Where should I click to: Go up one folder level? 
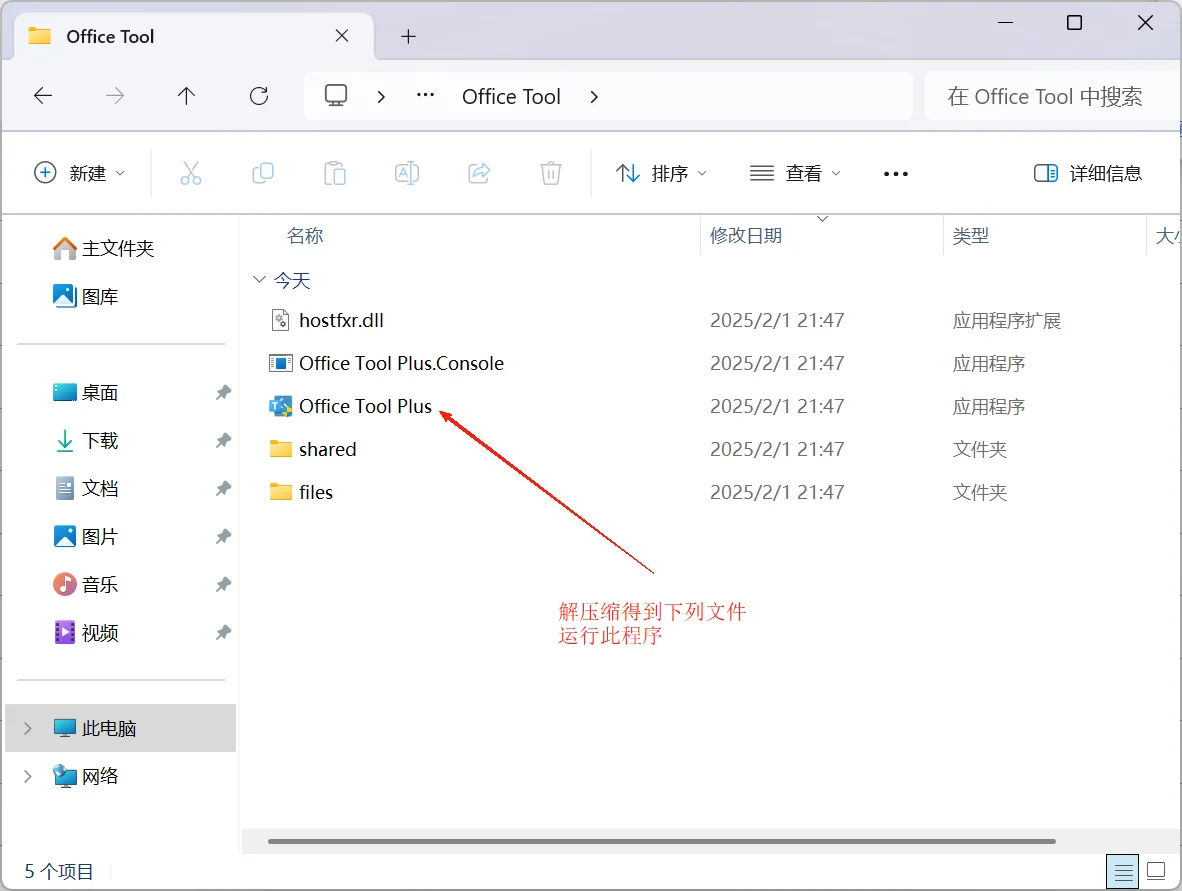[x=186, y=95]
